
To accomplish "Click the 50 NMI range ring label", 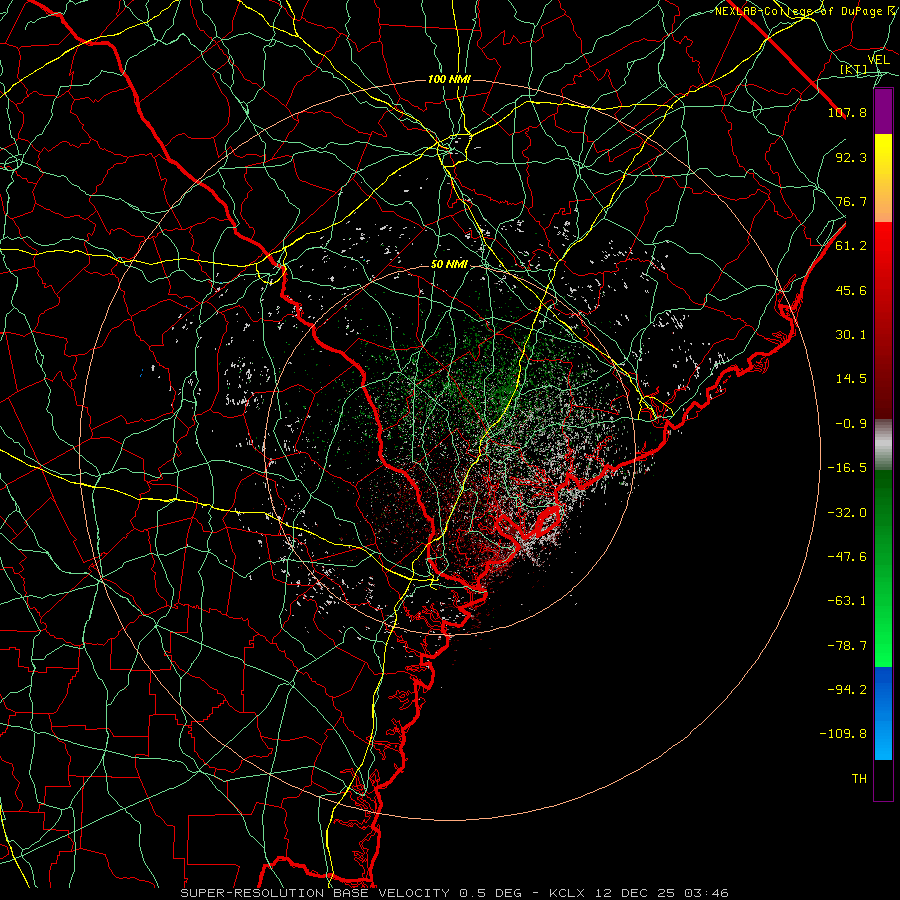I will (449, 265).
